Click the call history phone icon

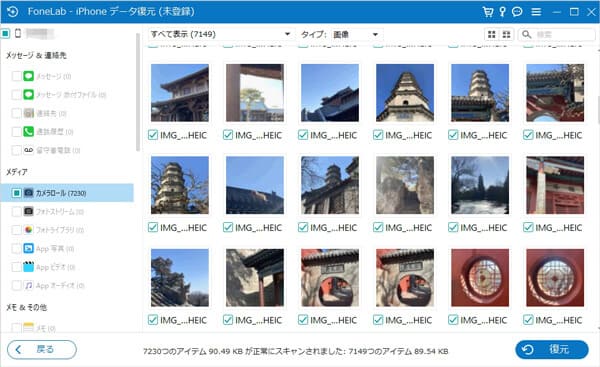pos(29,131)
